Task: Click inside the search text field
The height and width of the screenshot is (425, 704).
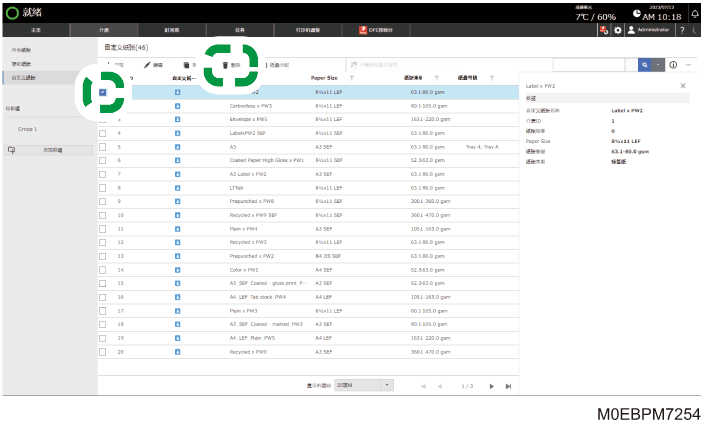Action: [x=589, y=65]
